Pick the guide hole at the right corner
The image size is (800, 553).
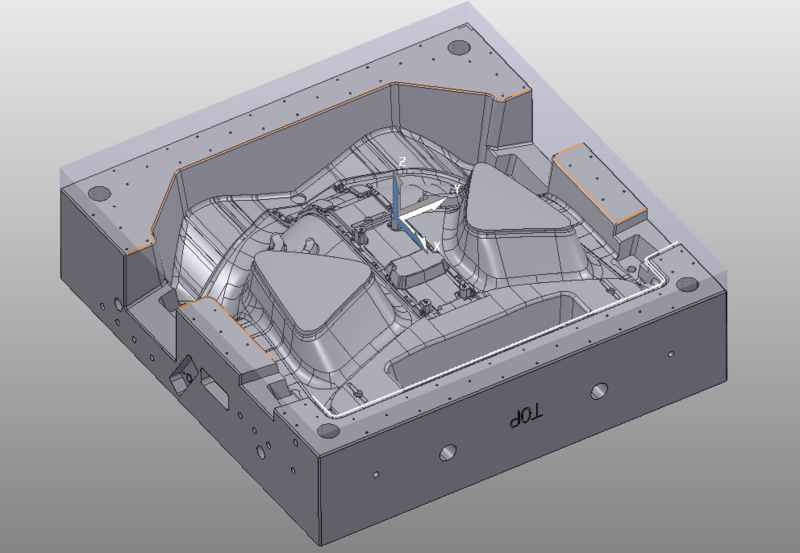coord(687,285)
